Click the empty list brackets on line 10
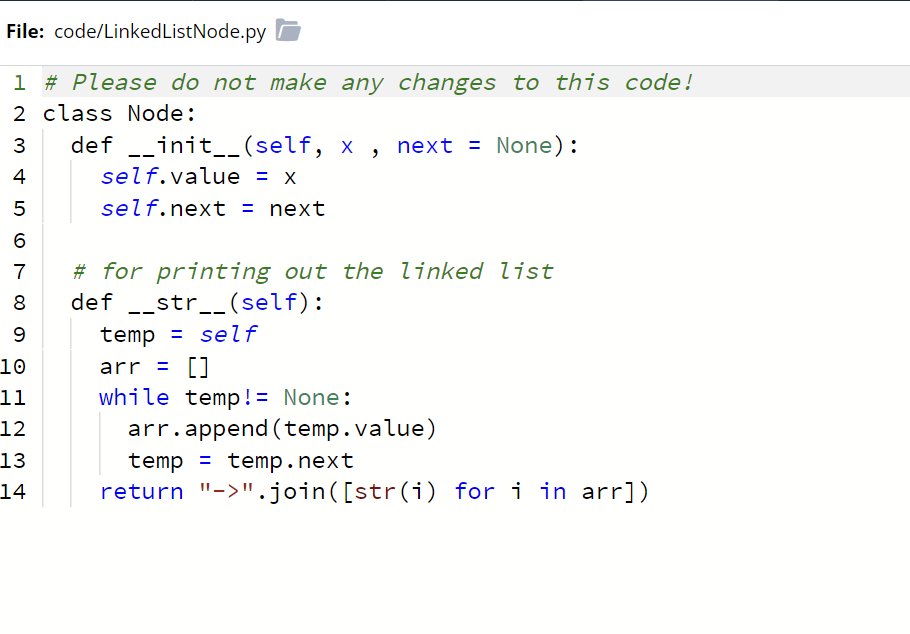The height and width of the screenshot is (634, 910). tap(198, 365)
